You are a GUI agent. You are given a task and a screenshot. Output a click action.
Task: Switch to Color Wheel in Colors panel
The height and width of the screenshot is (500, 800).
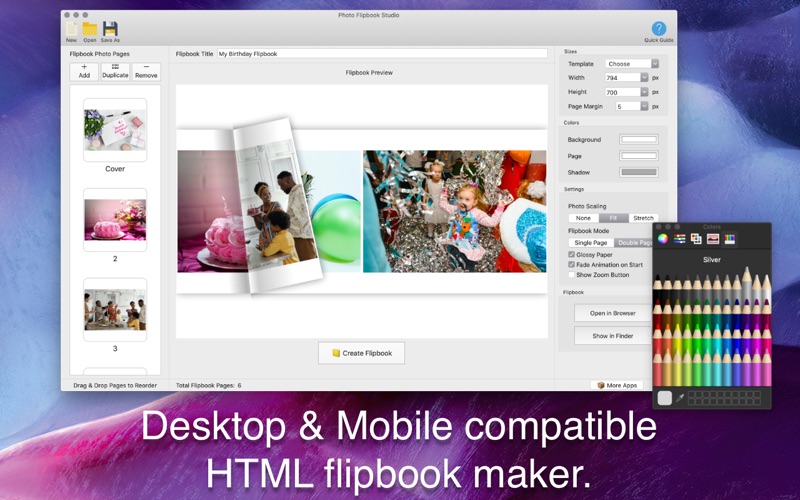[x=663, y=239]
